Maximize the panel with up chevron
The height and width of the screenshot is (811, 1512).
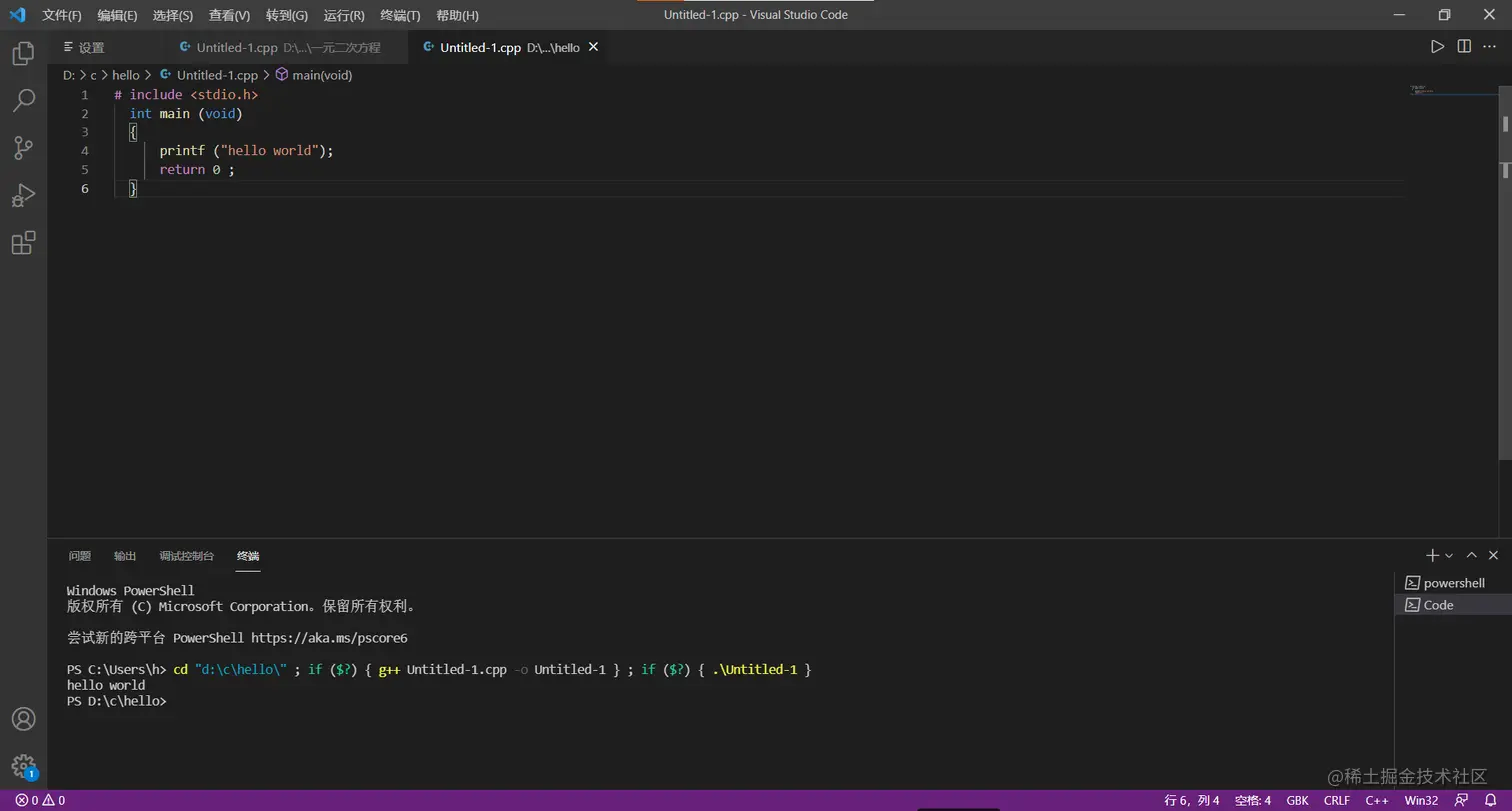[1471, 555]
